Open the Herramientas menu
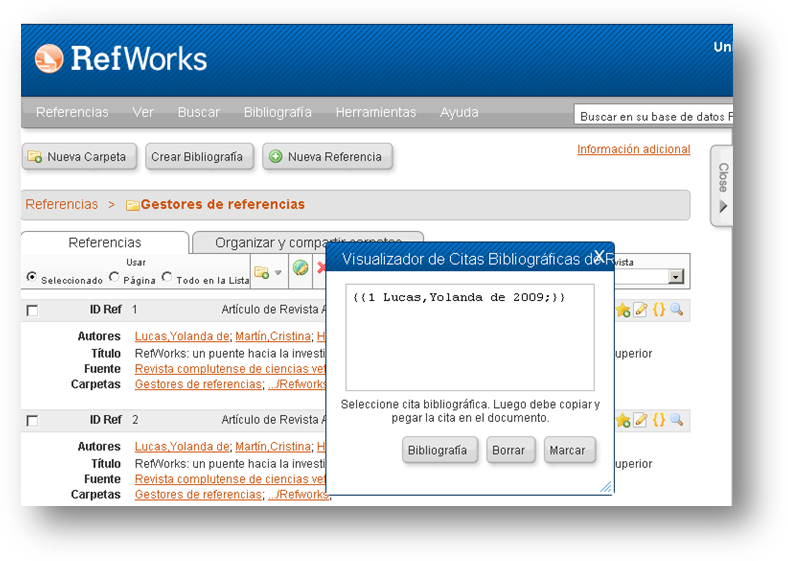Viewport: 788px width, 561px height. tap(376, 112)
